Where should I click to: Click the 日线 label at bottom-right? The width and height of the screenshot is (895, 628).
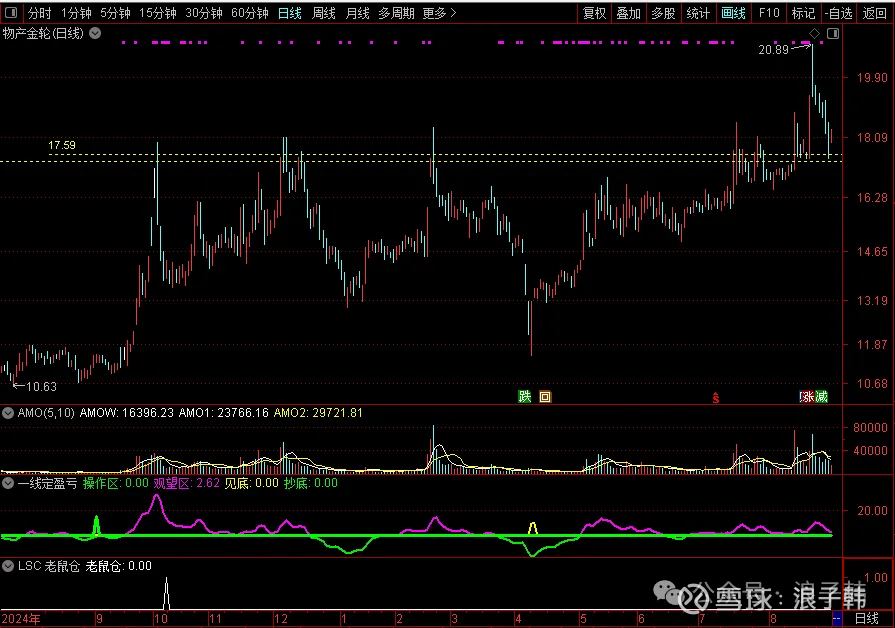[x=866, y=618]
